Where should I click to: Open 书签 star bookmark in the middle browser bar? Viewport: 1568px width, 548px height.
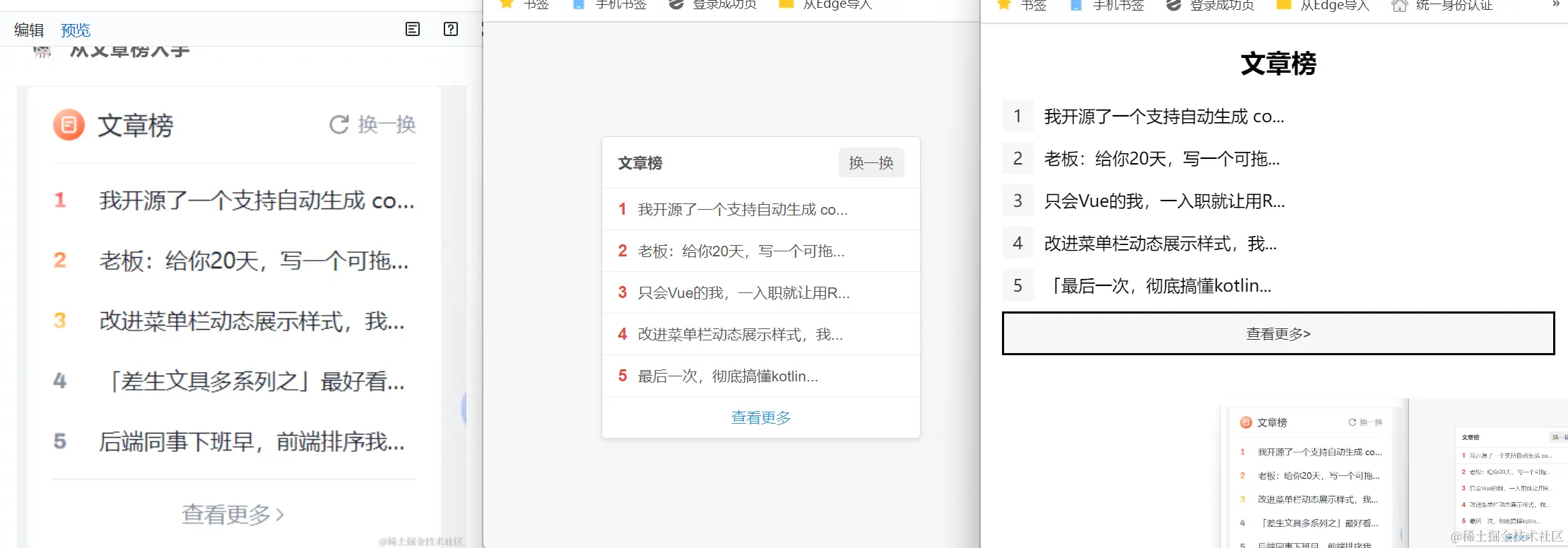click(x=524, y=4)
